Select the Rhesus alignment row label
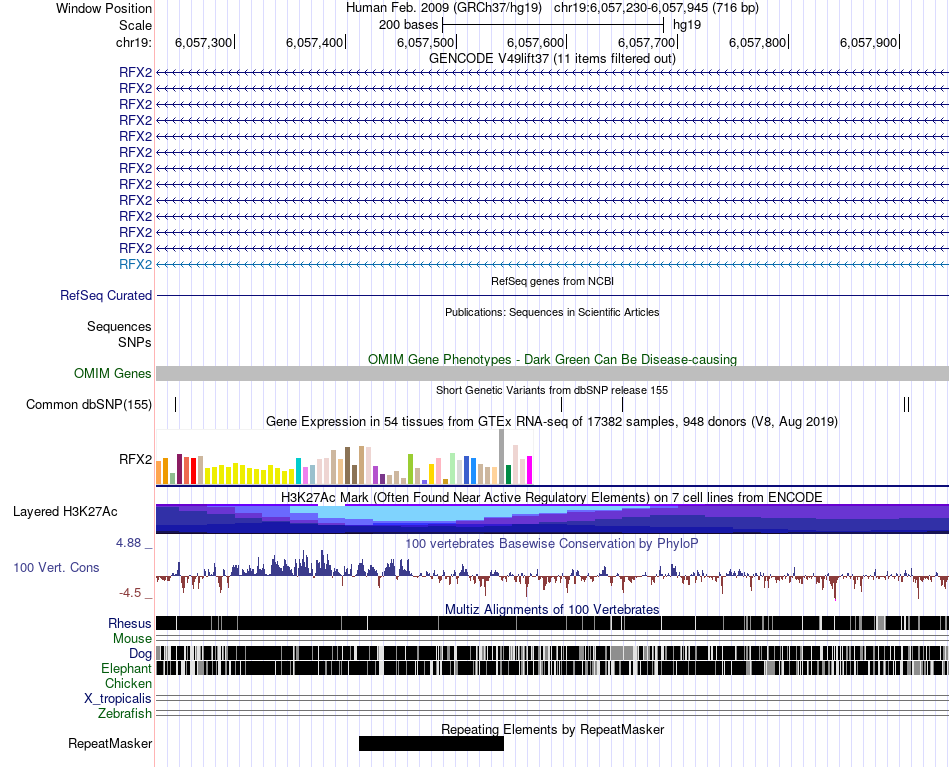The image size is (950, 767). (129, 623)
